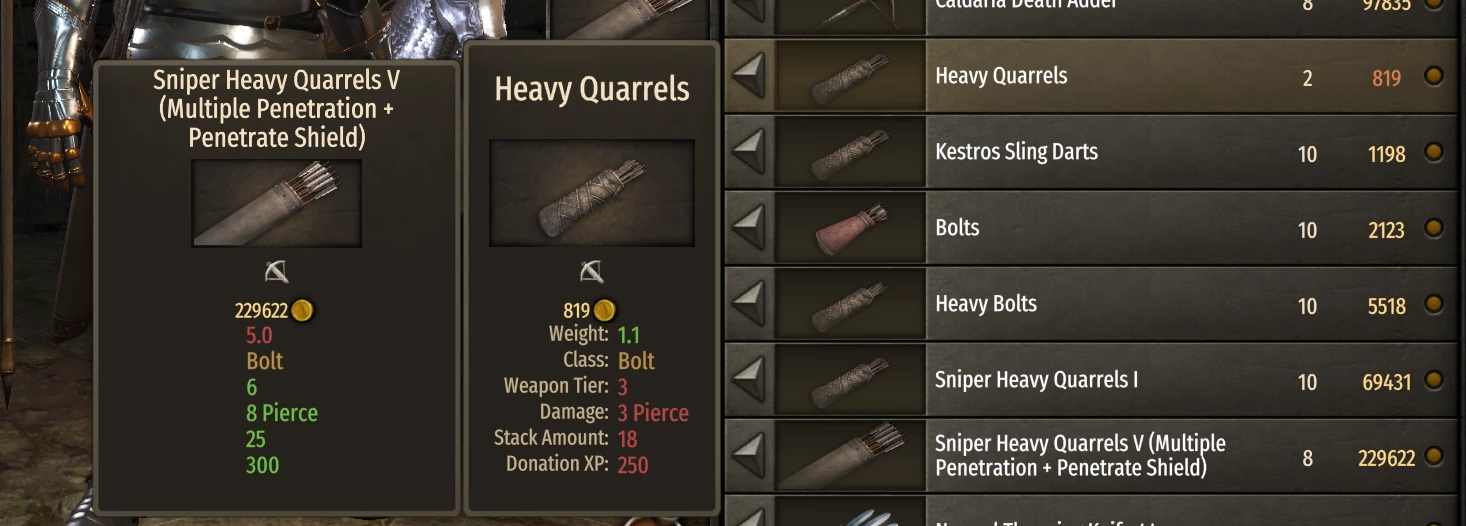Select the Heavy Bolts item row
Image resolution: width=1466 pixels, height=526 pixels.
pyautogui.click(x=1090, y=304)
